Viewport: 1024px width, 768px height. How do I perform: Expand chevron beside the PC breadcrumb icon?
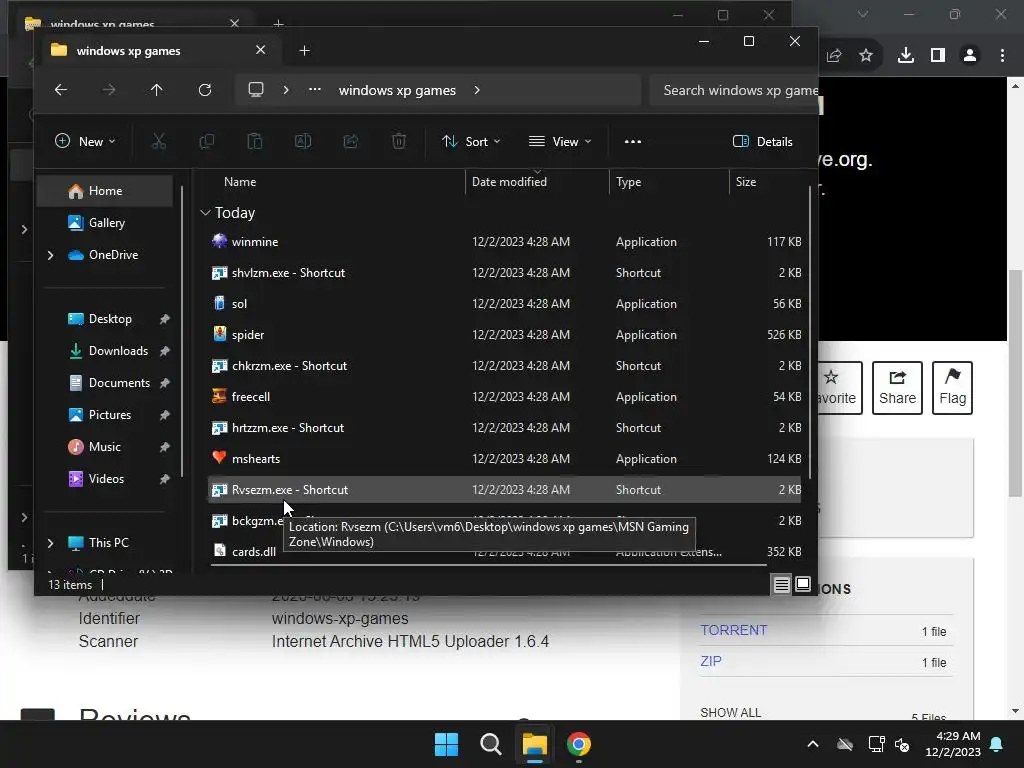click(x=286, y=90)
